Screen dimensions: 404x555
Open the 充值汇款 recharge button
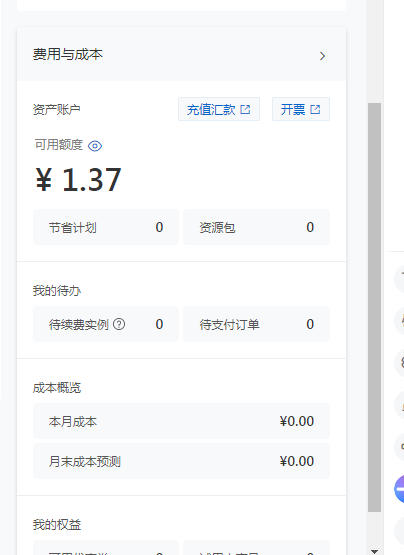(x=219, y=109)
